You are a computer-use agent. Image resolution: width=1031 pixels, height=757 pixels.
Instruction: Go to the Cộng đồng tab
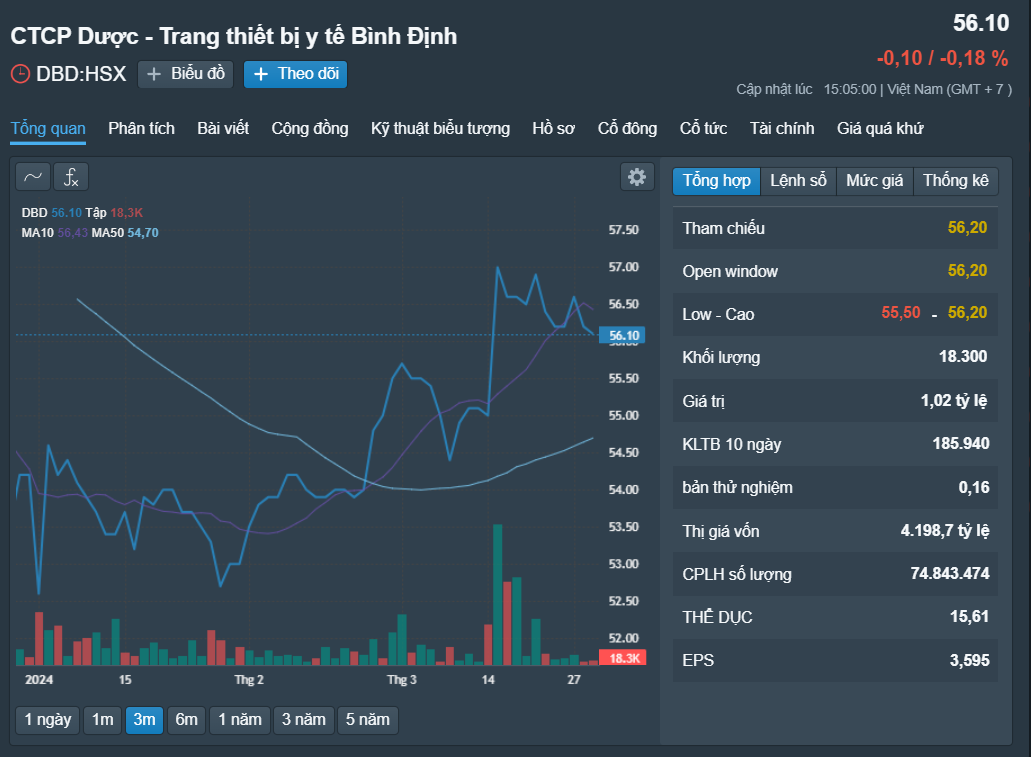(x=310, y=128)
